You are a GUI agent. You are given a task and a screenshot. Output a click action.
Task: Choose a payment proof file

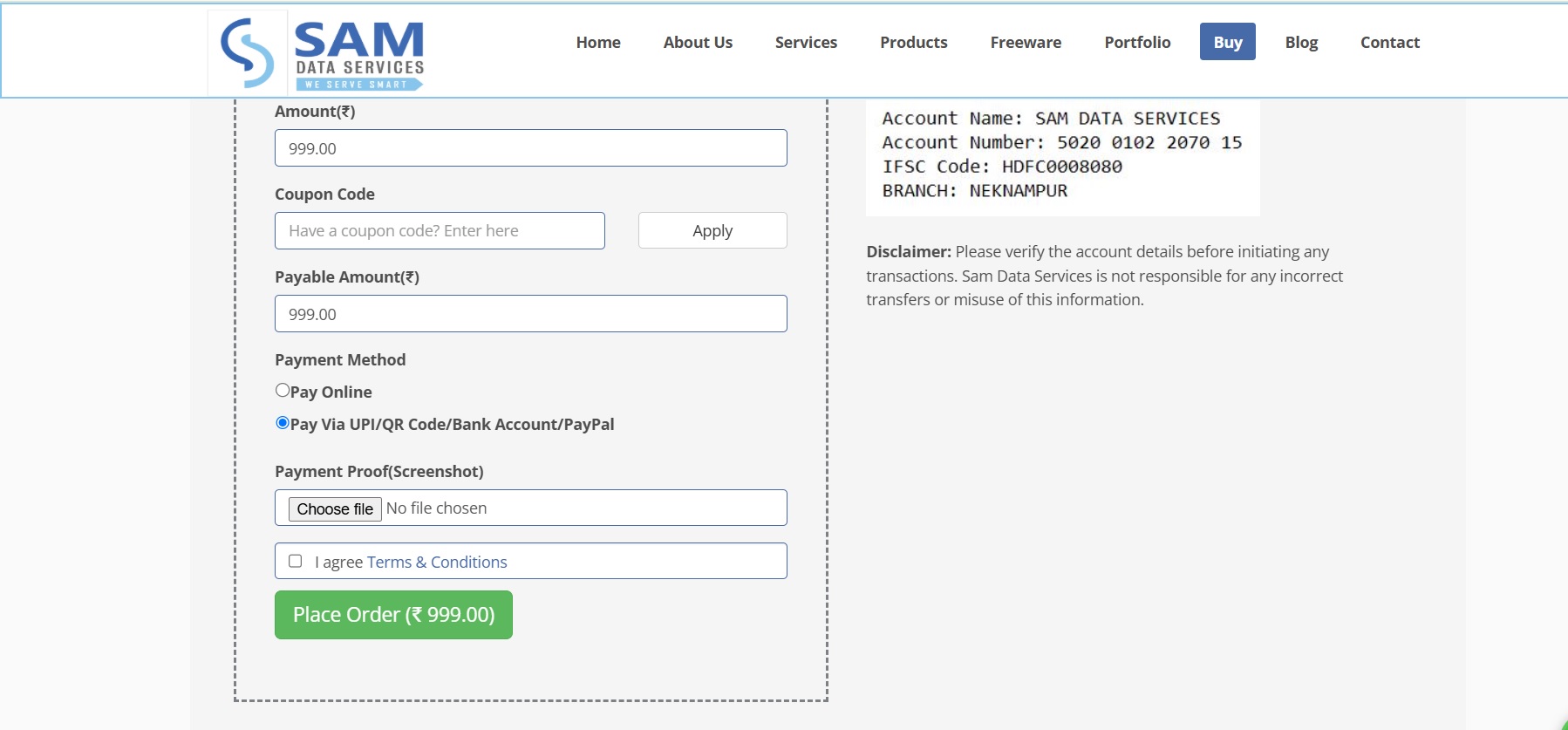click(335, 508)
